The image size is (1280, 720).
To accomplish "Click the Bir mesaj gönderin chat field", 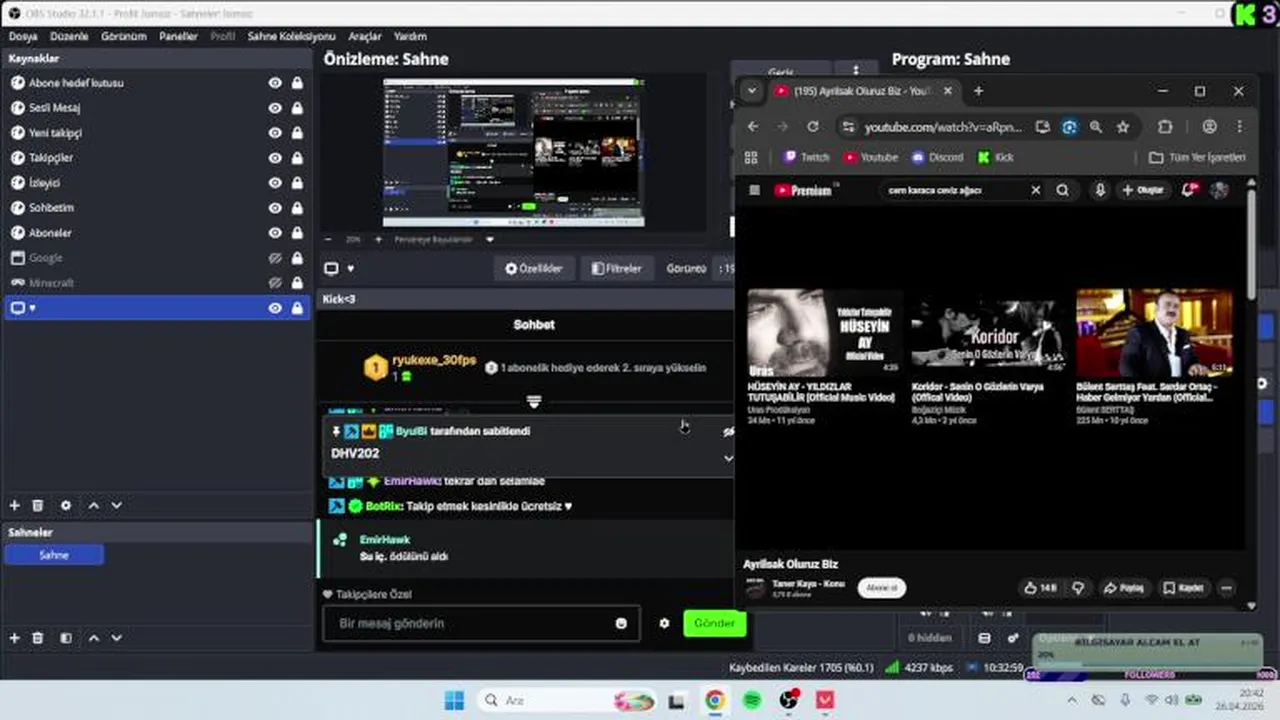I will (481, 623).
